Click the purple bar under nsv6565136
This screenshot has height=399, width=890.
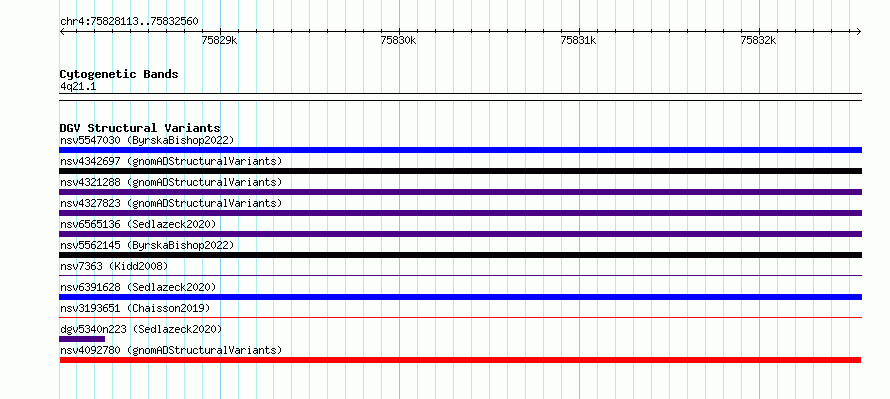(x=460, y=234)
